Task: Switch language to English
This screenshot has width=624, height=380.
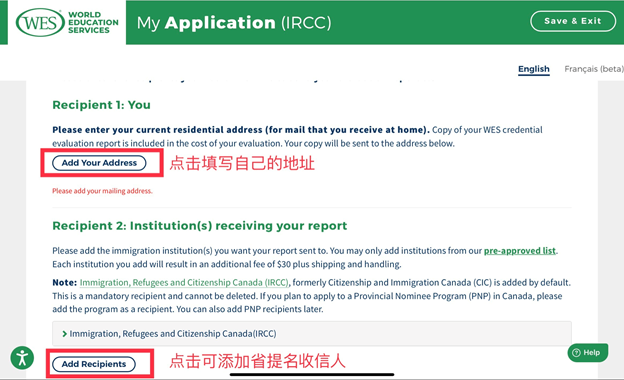Action: coord(534,69)
